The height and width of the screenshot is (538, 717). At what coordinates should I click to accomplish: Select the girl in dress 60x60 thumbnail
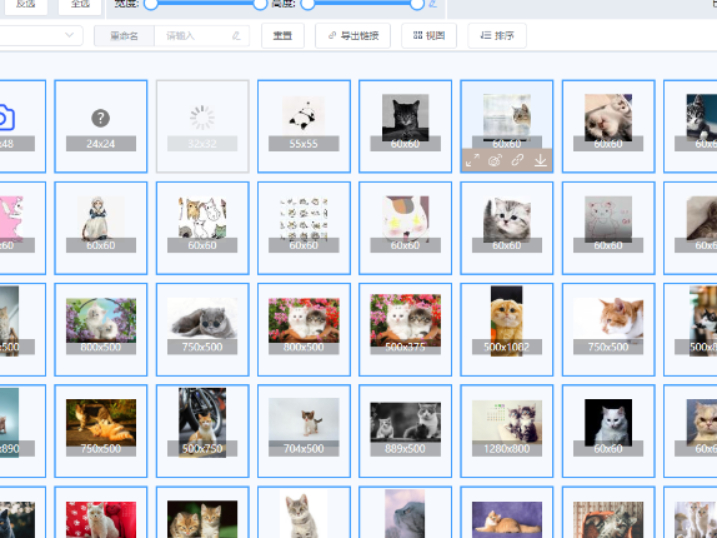[x=101, y=228]
